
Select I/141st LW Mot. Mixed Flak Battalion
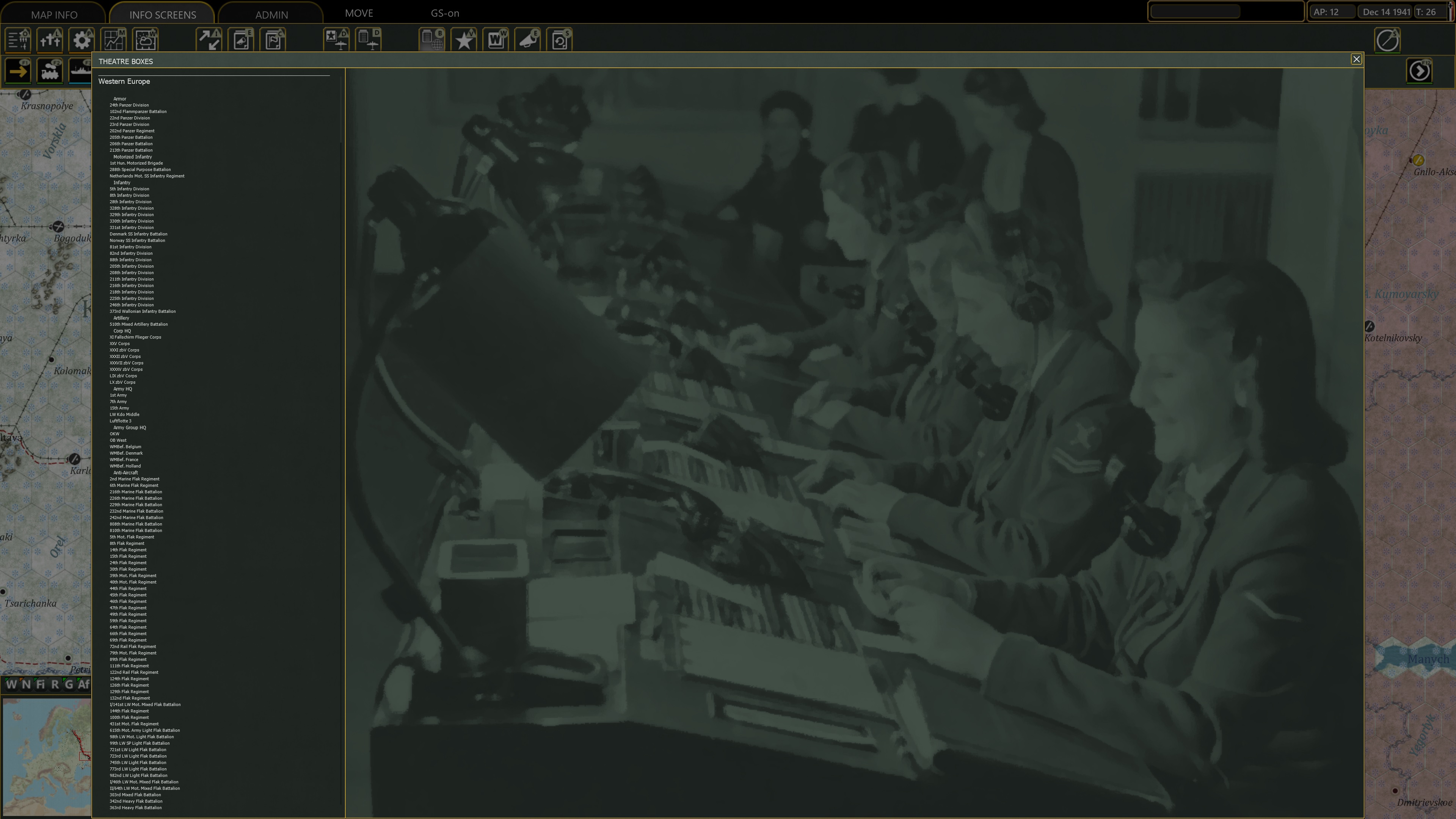(145, 705)
